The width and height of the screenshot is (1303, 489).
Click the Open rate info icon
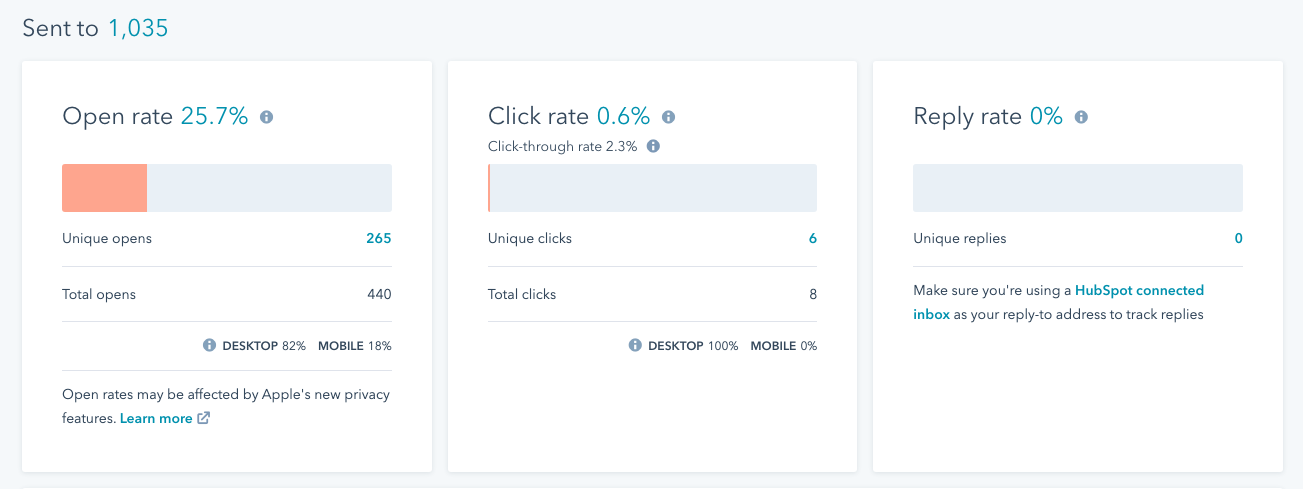[x=267, y=117]
